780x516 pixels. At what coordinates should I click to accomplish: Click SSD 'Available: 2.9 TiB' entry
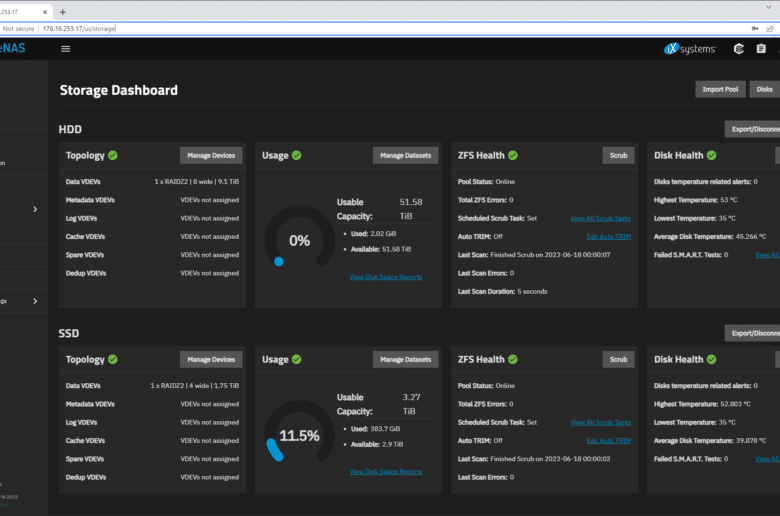pos(377,444)
